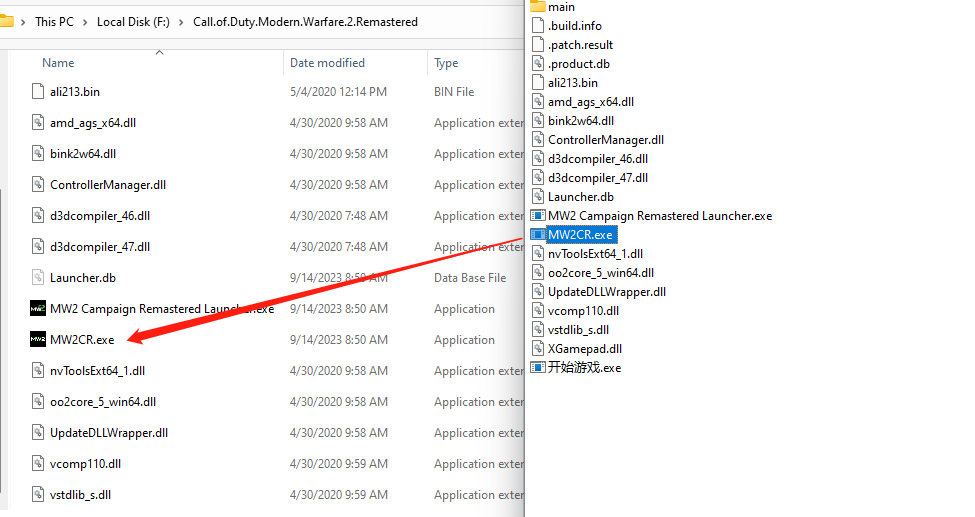Screen dimensions: 975x517
Task: Click Launcher.db file icon in left list
Action: tap(38, 277)
